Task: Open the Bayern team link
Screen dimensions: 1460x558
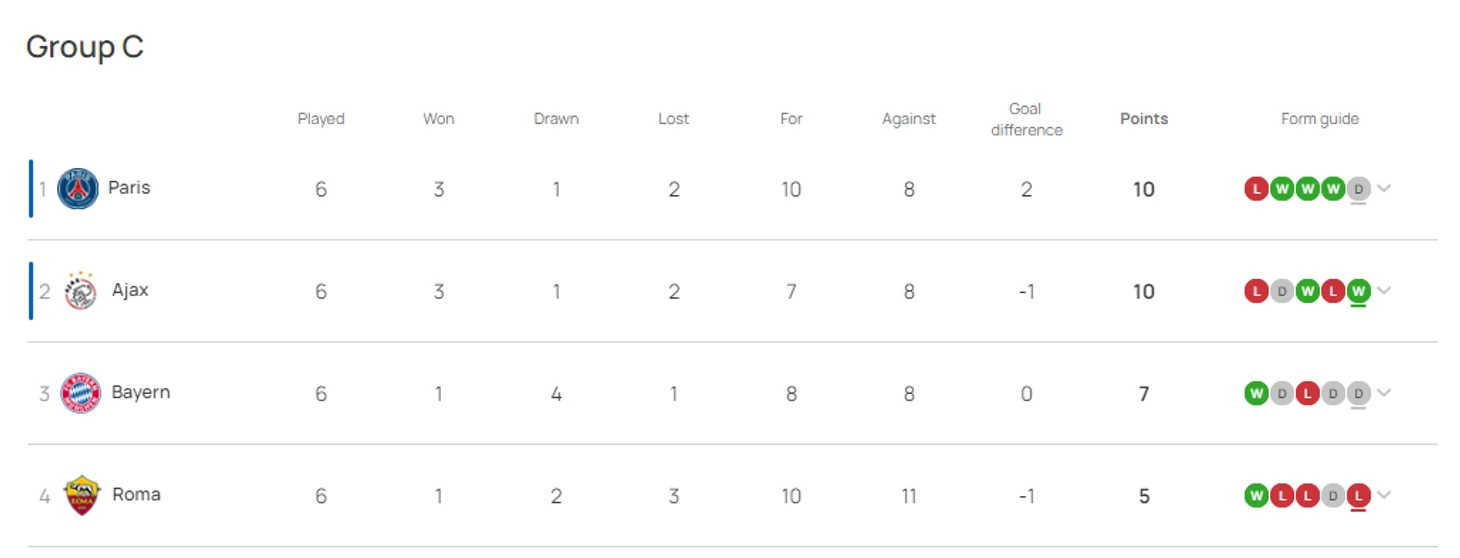Action: [141, 392]
